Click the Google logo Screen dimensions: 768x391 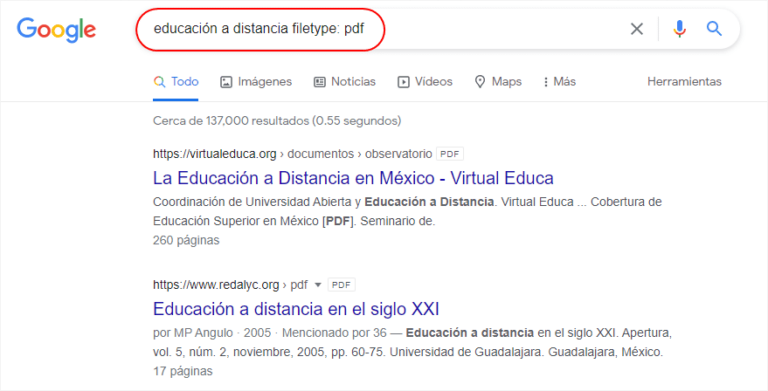tap(56, 29)
